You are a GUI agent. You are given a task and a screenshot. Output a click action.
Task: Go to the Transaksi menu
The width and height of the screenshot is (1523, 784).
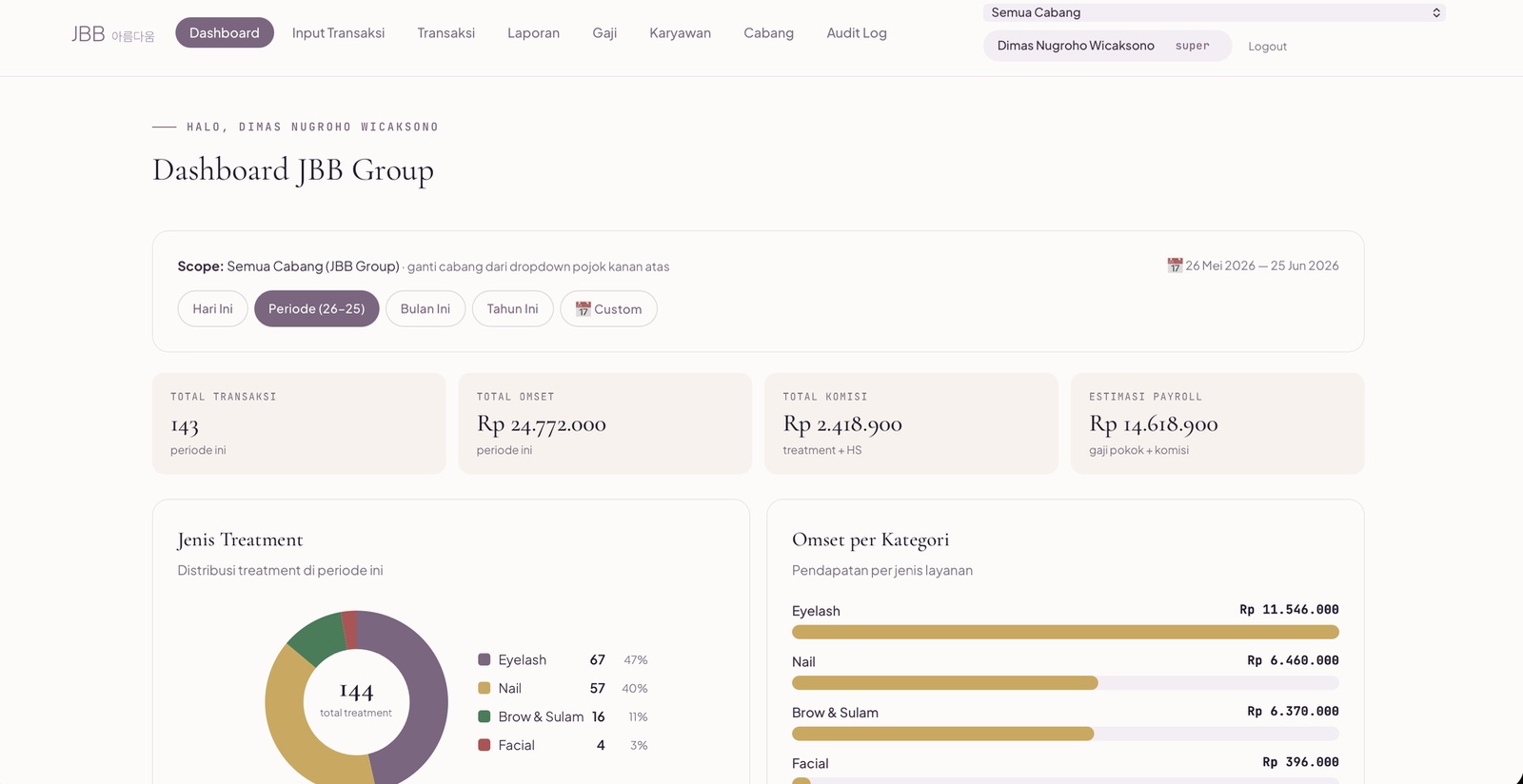pyautogui.click(x=446, y=33)
